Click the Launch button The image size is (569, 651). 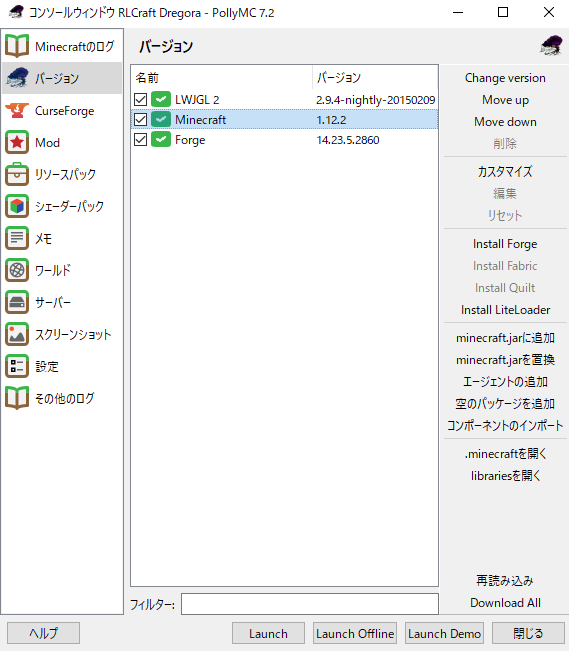pos(268,633)
